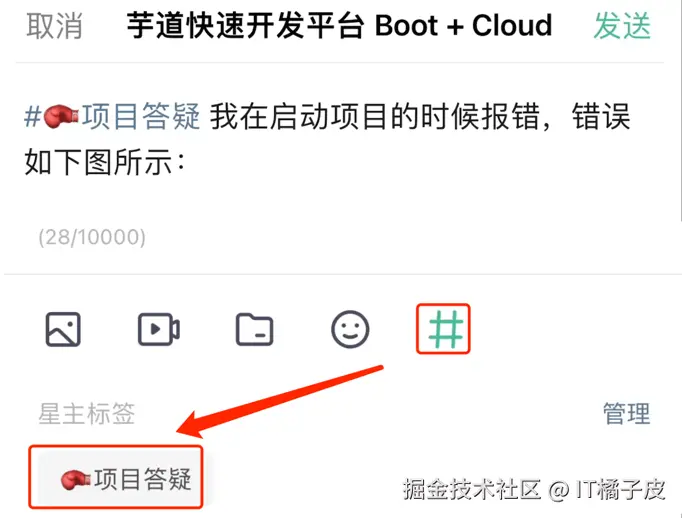Open 管理 to manage tags

pos(627,413)
